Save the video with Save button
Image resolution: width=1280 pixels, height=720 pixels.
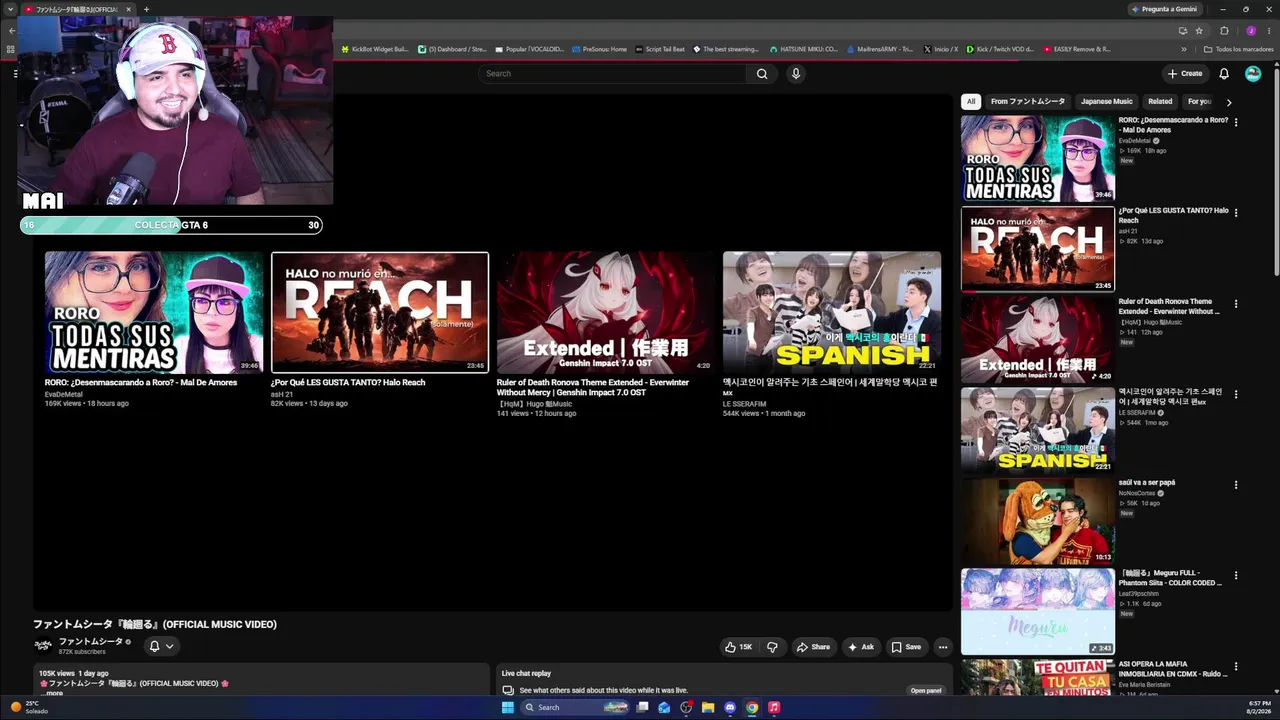pos(906,647)
